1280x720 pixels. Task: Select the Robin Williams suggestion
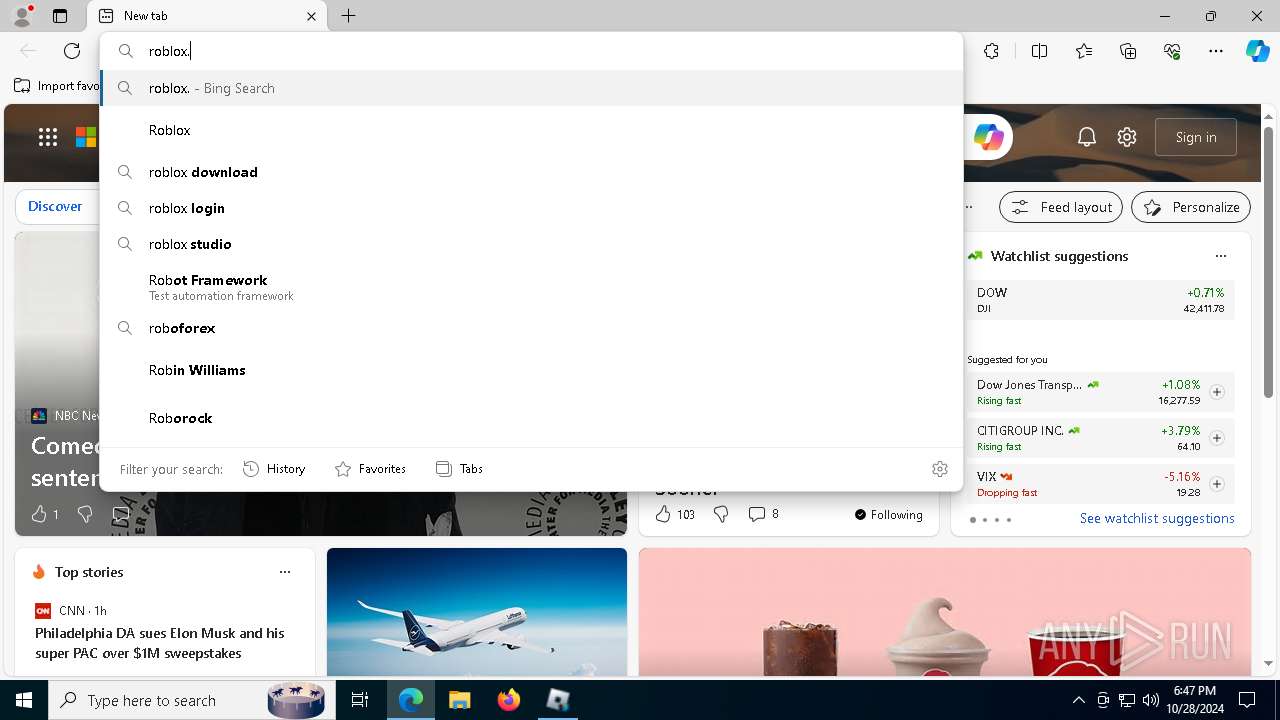pyautogui.click(x=532, y=370)
